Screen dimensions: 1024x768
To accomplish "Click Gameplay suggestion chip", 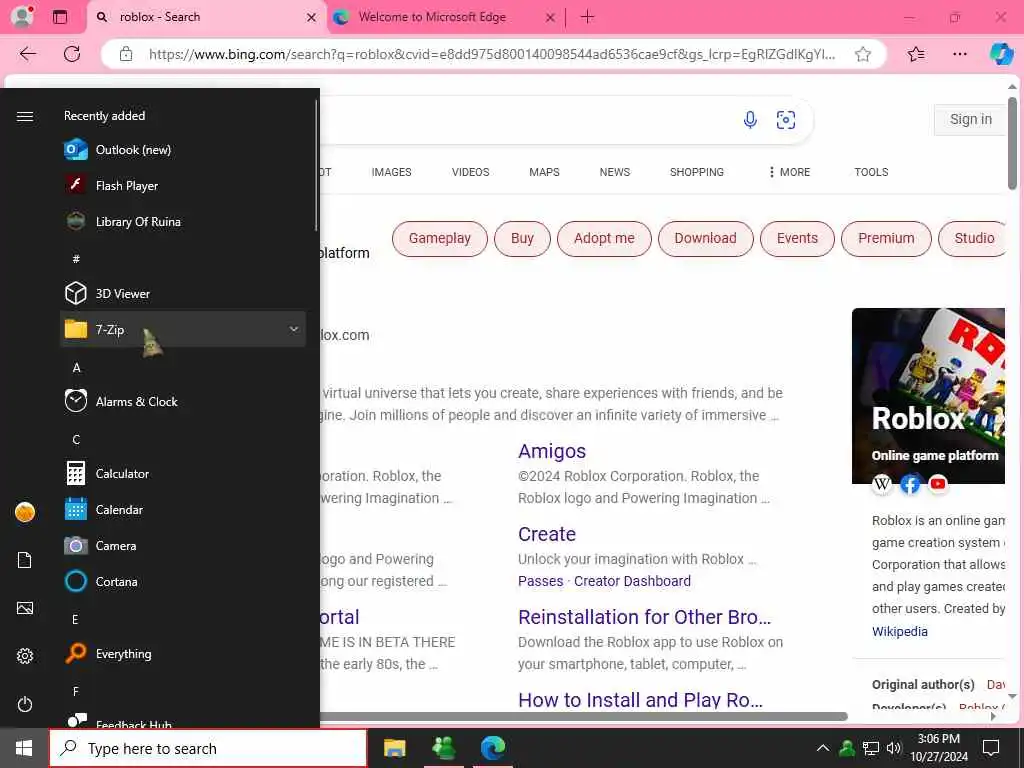I will point(440,238).
